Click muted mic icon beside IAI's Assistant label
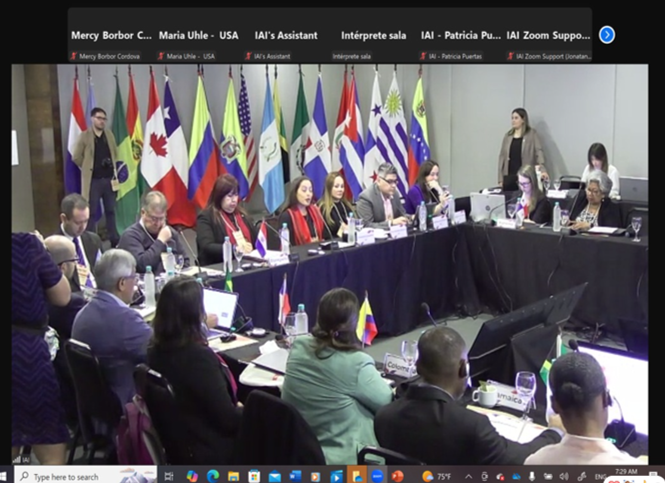The height and width of the screenshot is (483, 665). (x=249, y=56)
